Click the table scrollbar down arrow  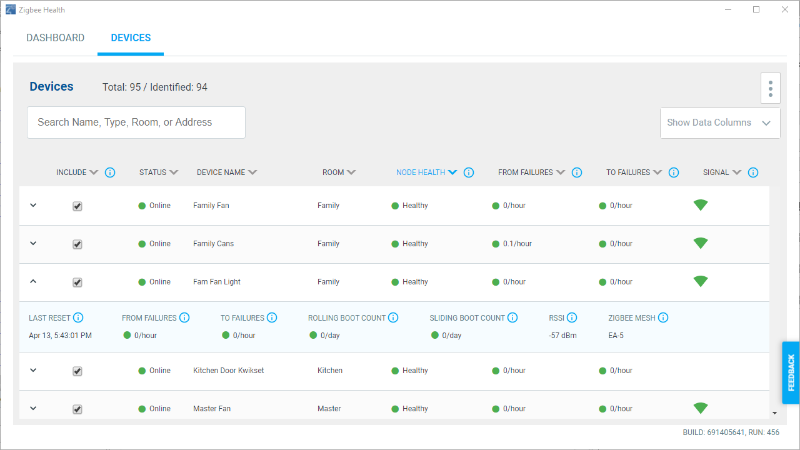[x=774, y=413]
